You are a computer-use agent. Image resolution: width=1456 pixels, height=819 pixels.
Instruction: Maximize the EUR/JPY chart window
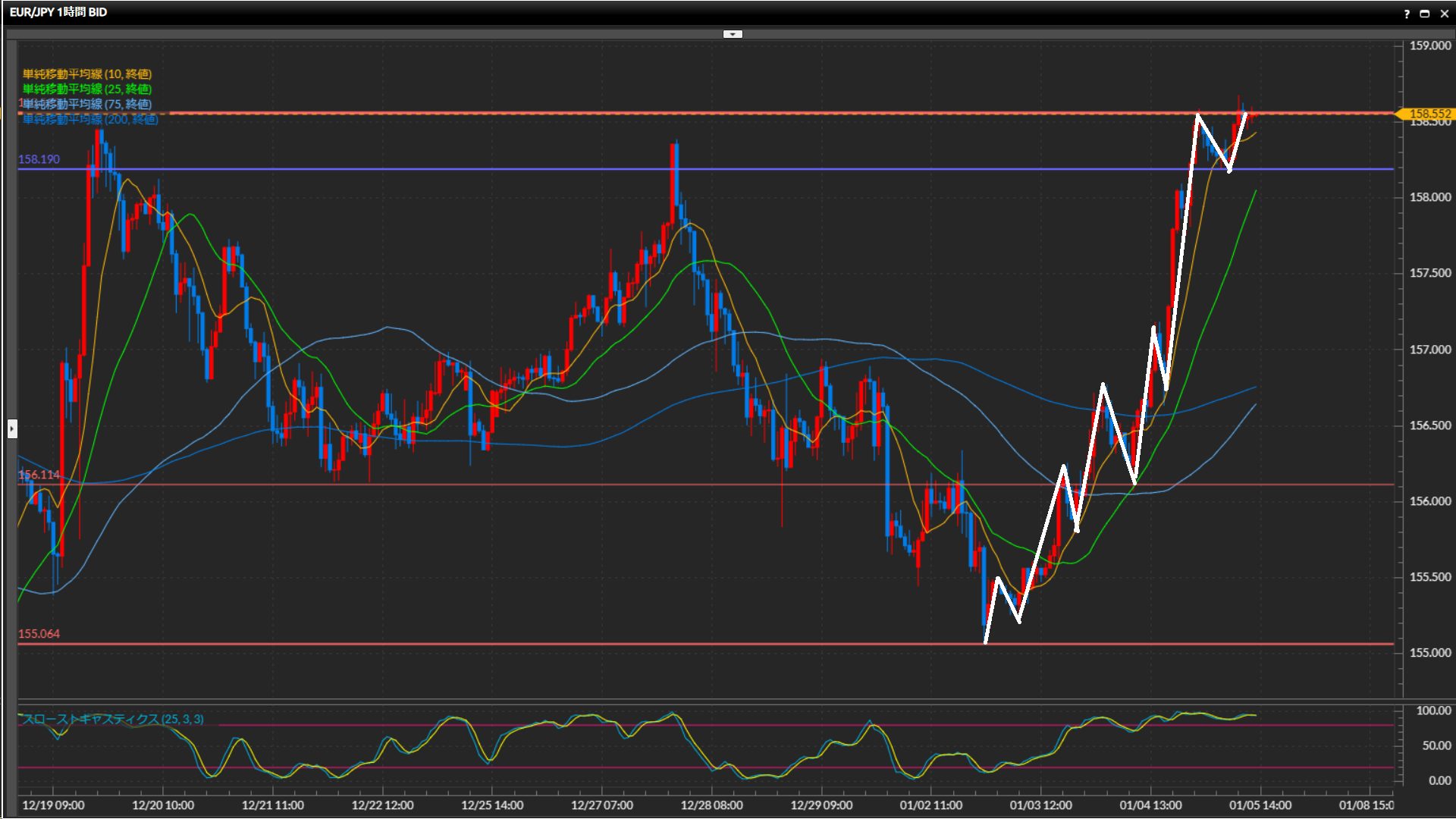(x=1425, y=14)
